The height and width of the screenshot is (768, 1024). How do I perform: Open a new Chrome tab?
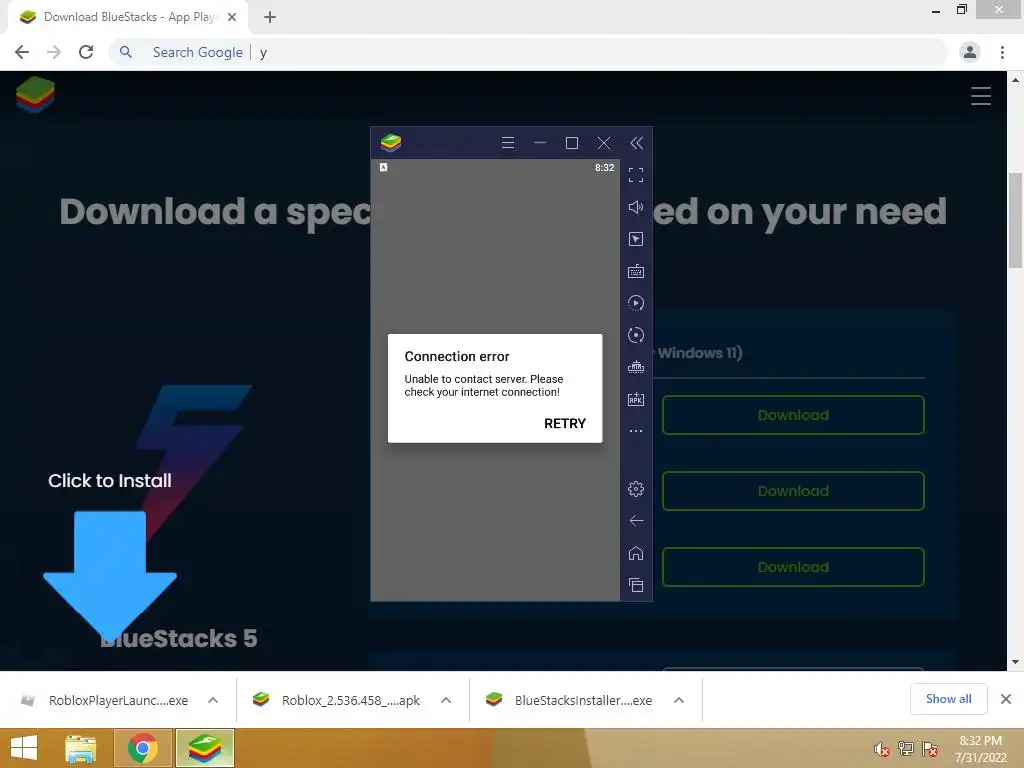click(270, 17)
